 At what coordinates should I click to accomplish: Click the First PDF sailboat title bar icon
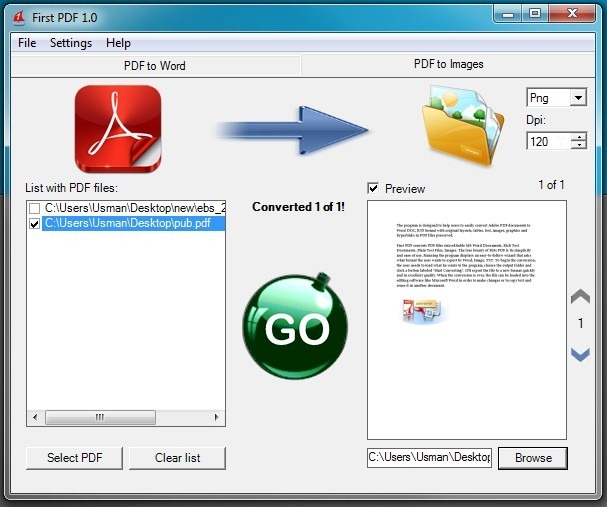coord(19,18)
